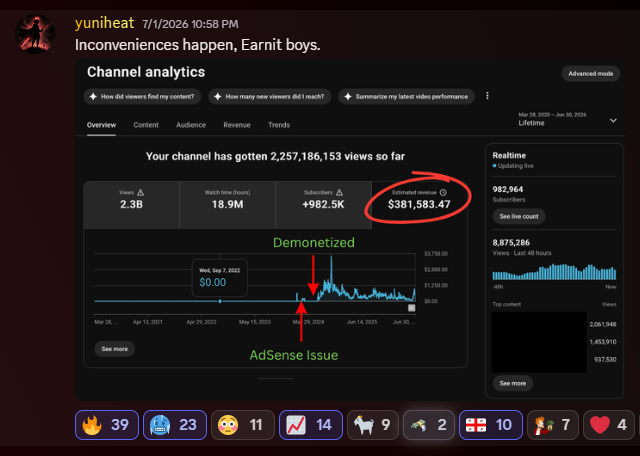Image resolution: width=640 pixels, height=456 pixels.
Task: Select the Watch time 18.9M card
Action: pyautogui.click(x=227, y=205)
